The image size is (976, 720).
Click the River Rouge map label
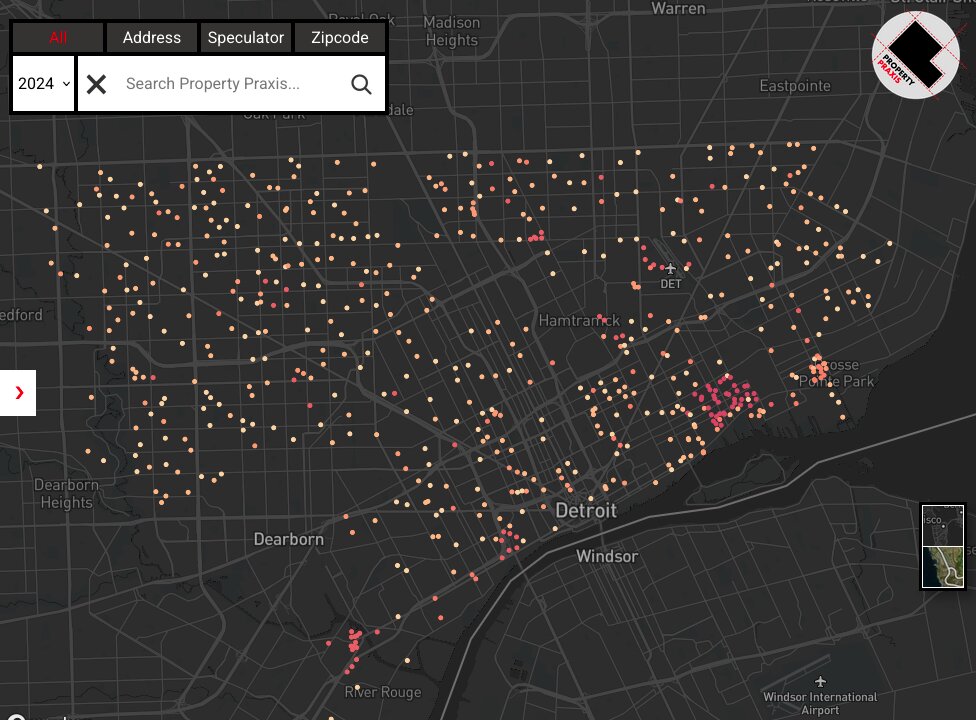(x=383, y=692)
